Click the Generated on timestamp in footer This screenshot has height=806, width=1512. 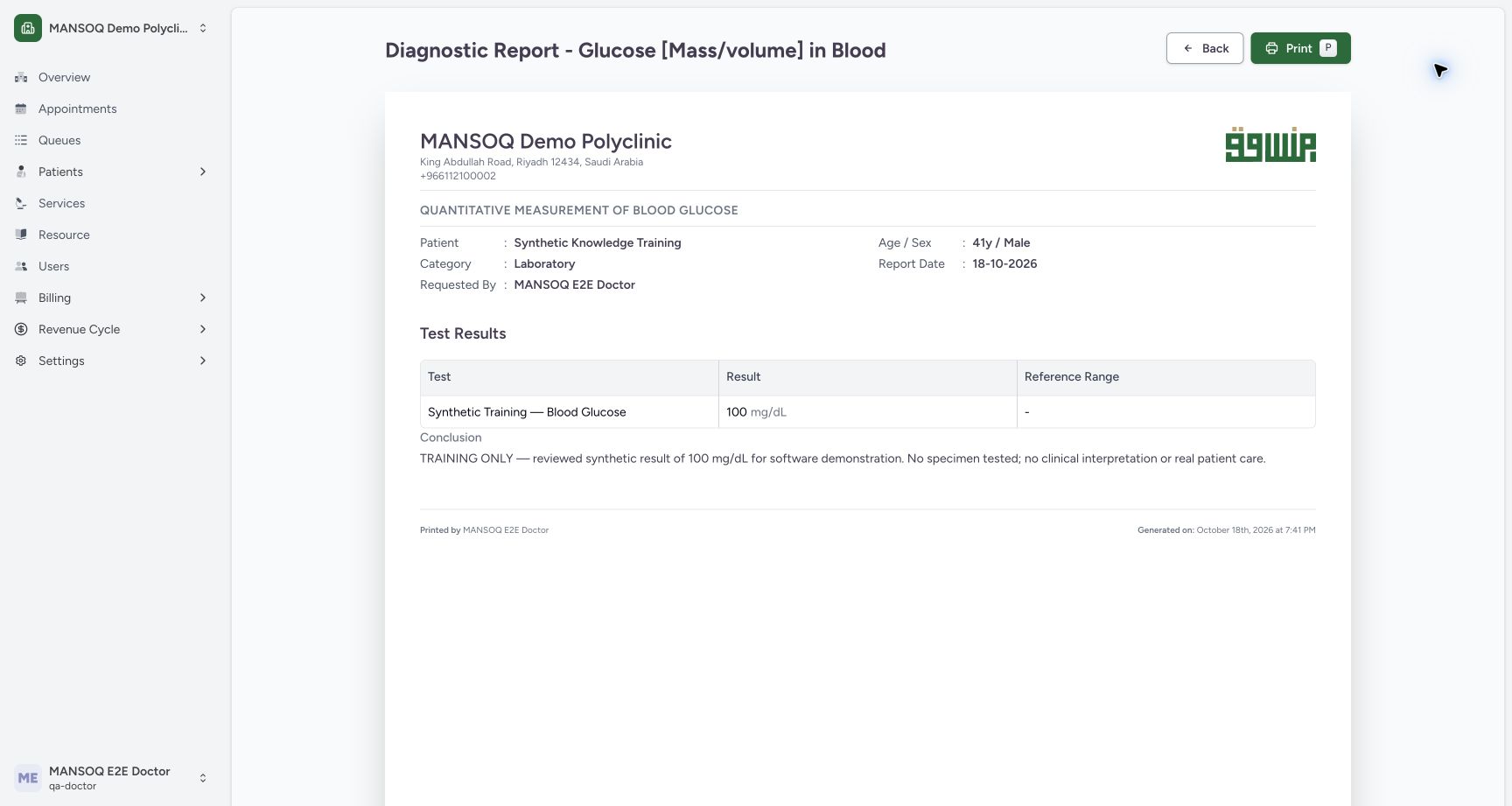point(1227,530)
